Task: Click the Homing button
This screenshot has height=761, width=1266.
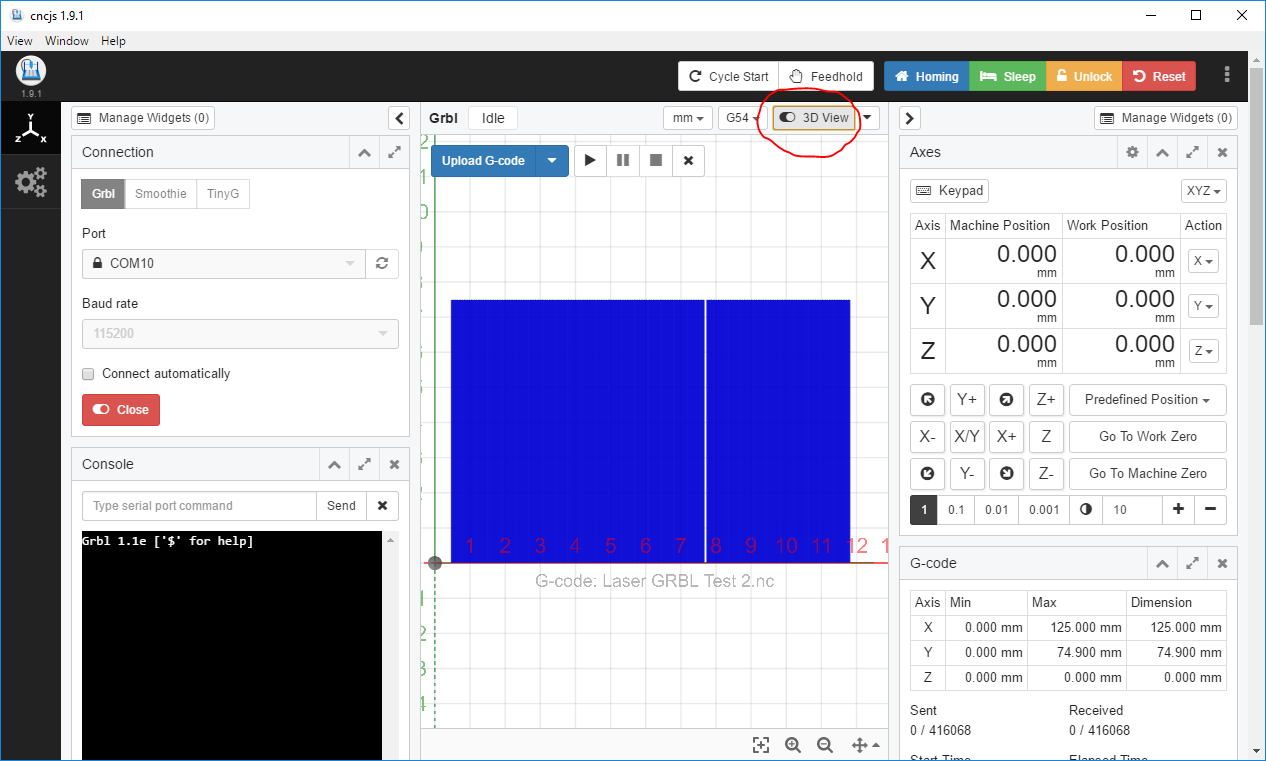Action: point(926,77)
